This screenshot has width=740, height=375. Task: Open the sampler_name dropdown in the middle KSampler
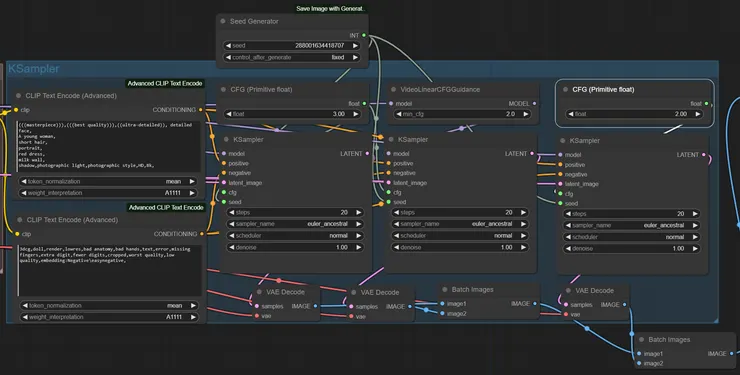pyautogui.click(x=459, y=224)
